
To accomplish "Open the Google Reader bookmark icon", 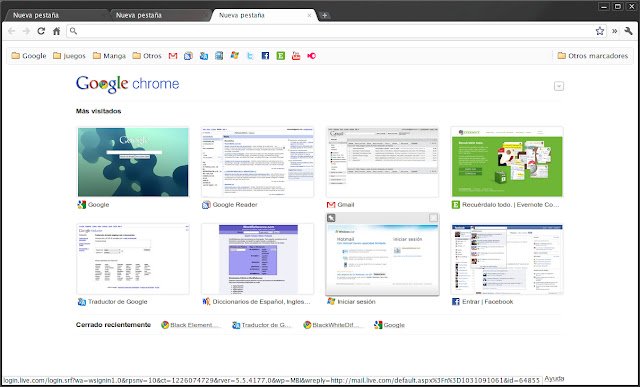I will coord(188,56).
